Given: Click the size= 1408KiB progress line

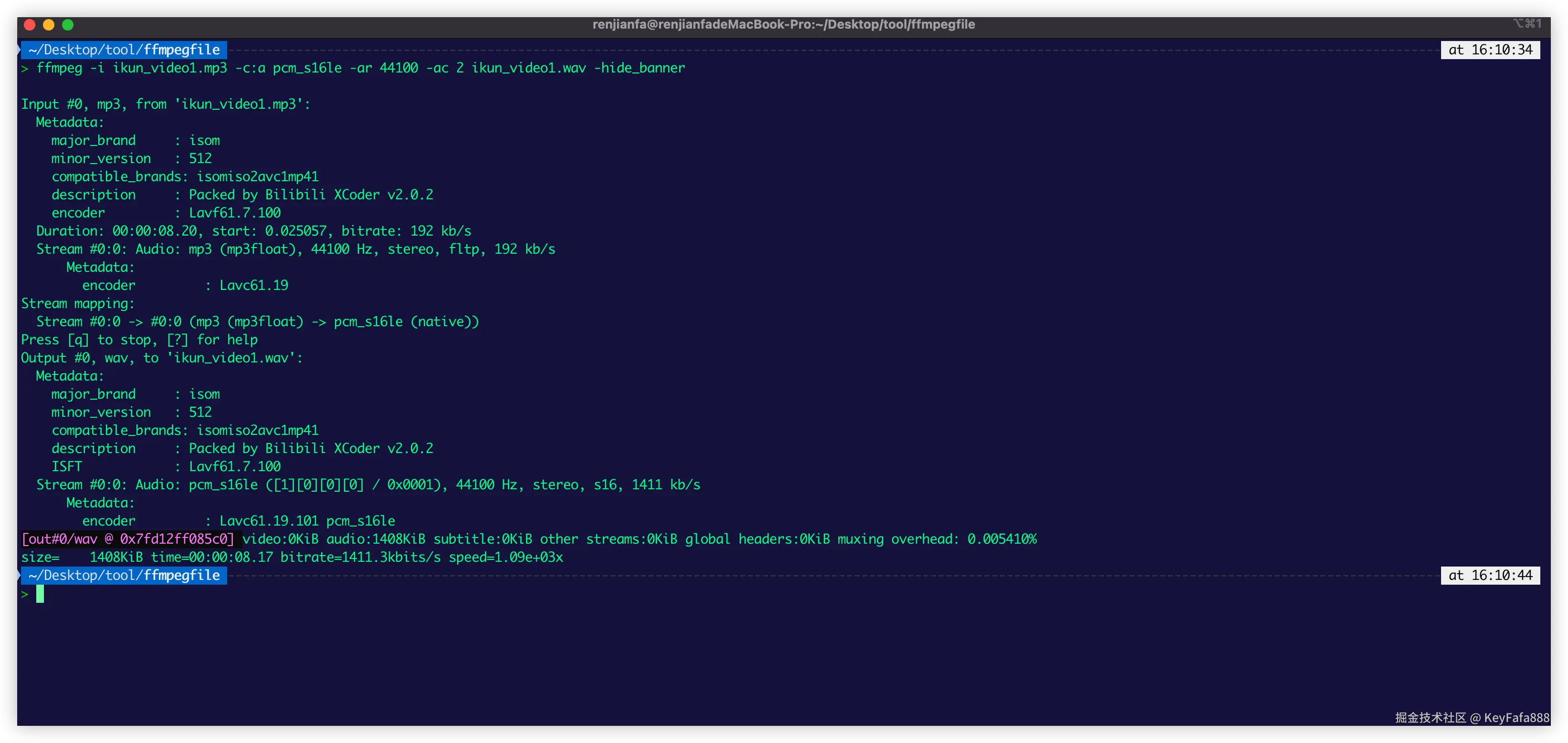Looking at the screenshot, I should (292, 557).
